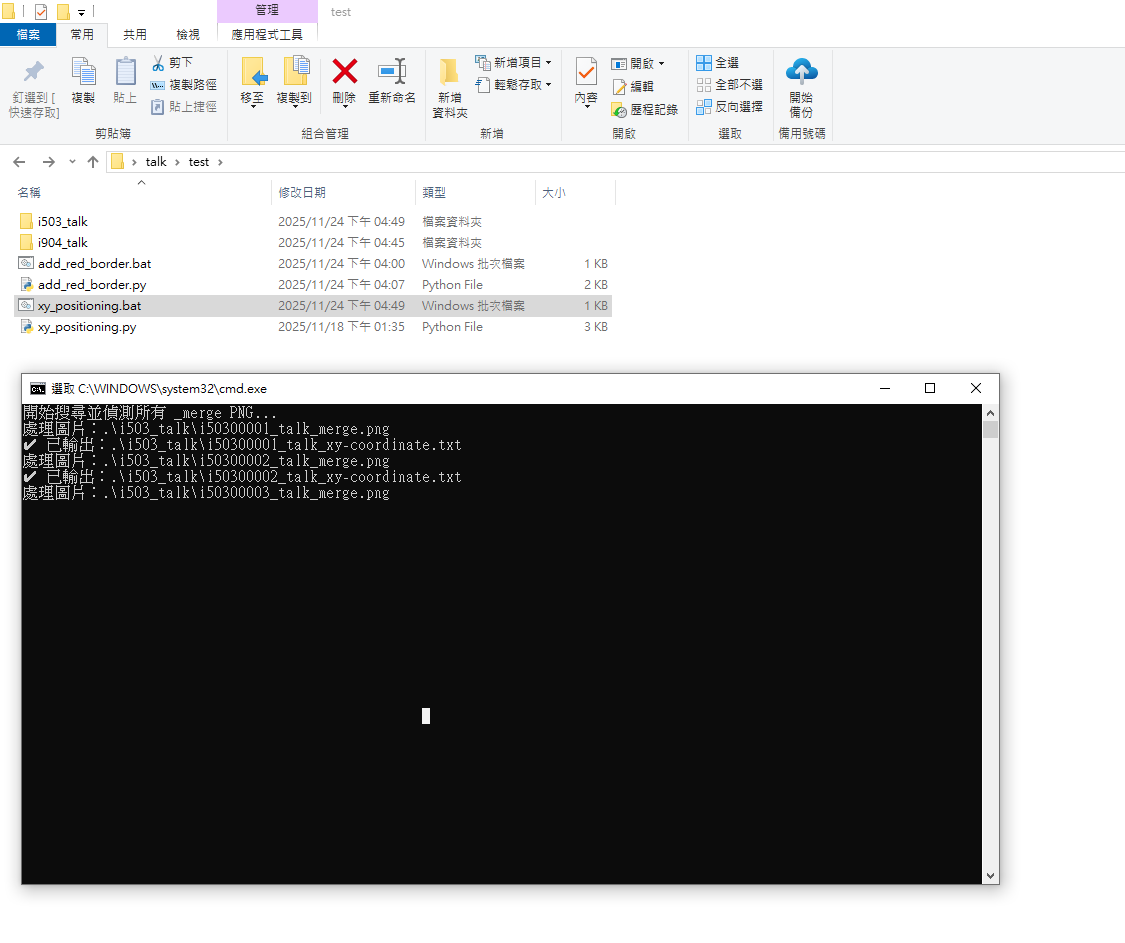Viewport: 1125px width, 943px height.
Task: Expand the Easy Access dropdown
Action: (x=513, y=85)
